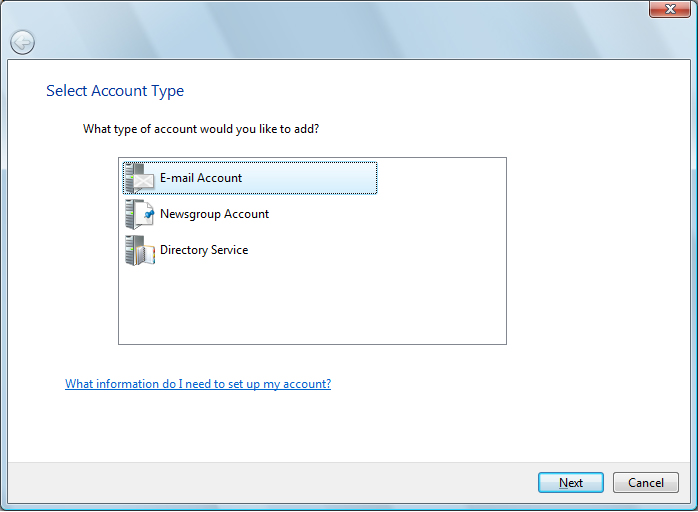Image resolution: width=698 pixels, height=512 pixels.
Task: Select the Directory Service address book icon
Action: click(140, 250)
